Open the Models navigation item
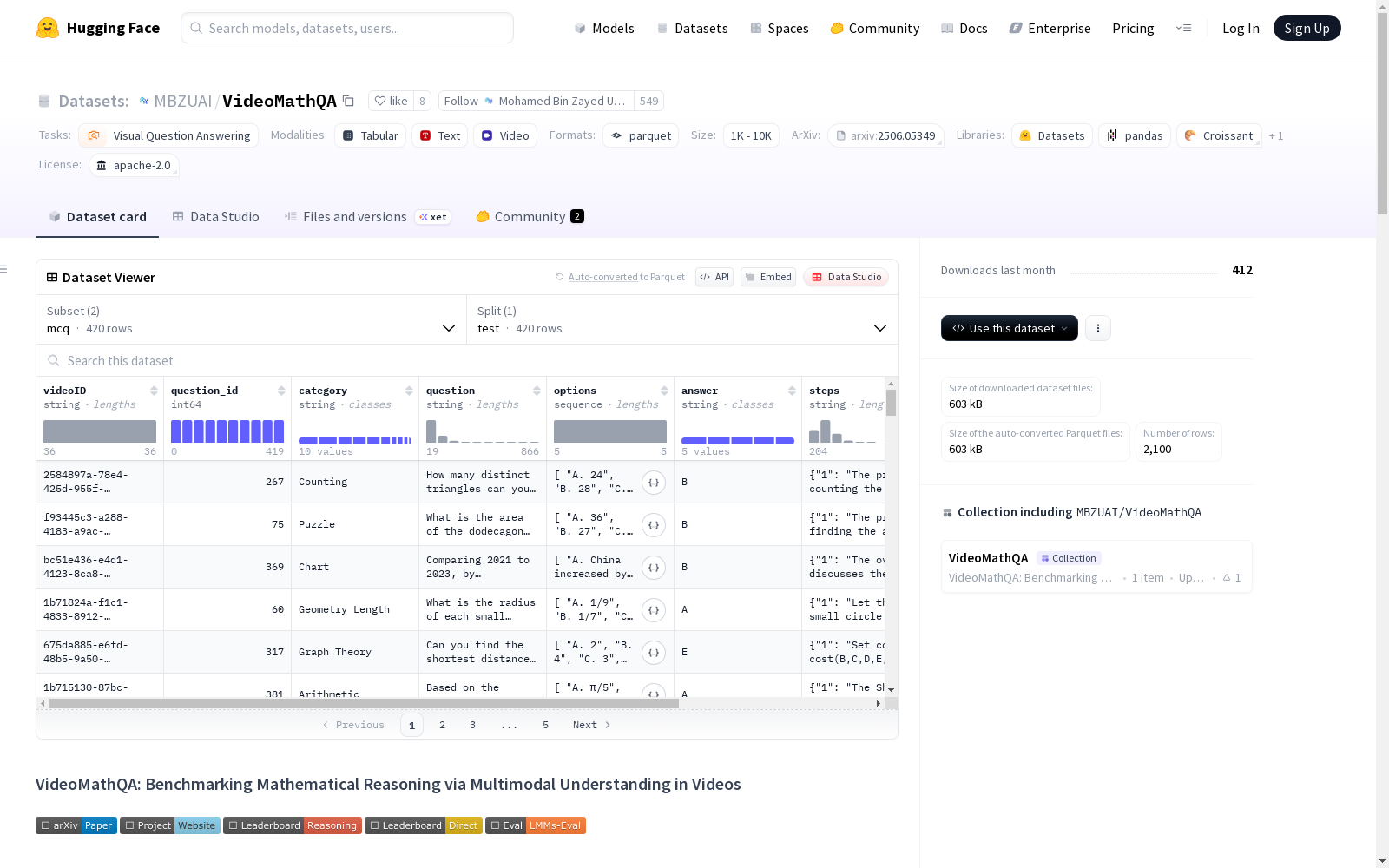This screenshot has height=868, width=1389. 604,28
